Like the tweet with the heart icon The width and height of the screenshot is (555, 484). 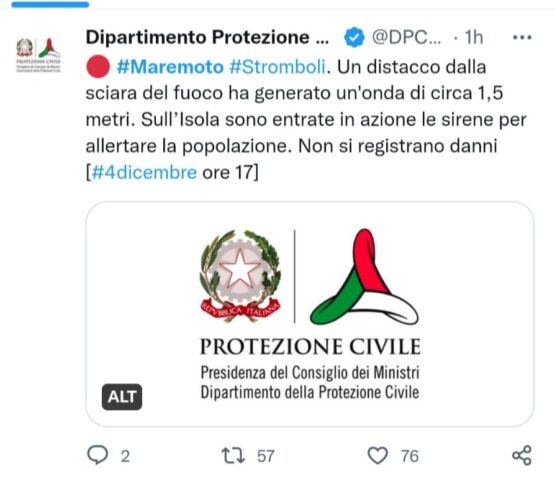coord(378,455)
